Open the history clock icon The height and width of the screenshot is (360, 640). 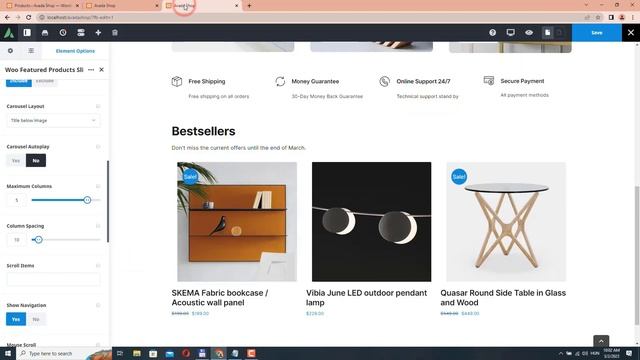(63, 33)
